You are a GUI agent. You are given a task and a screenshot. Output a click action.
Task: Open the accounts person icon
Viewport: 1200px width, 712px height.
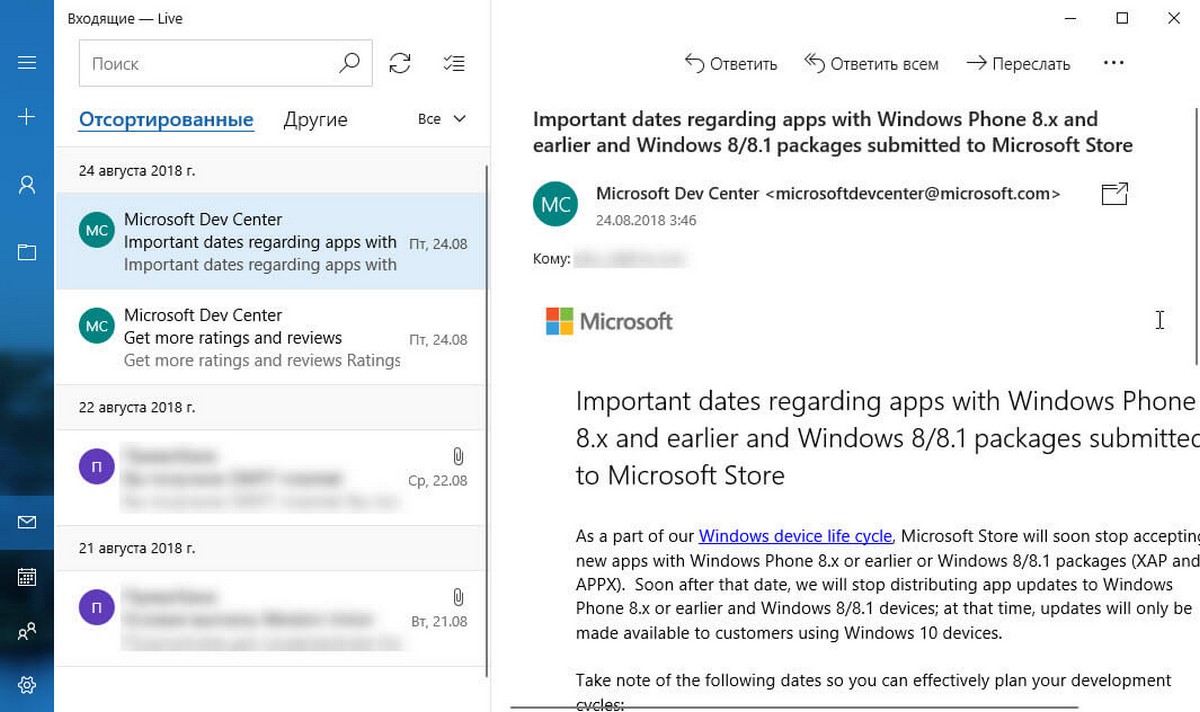pyautogui.click(x=27, y=185)
